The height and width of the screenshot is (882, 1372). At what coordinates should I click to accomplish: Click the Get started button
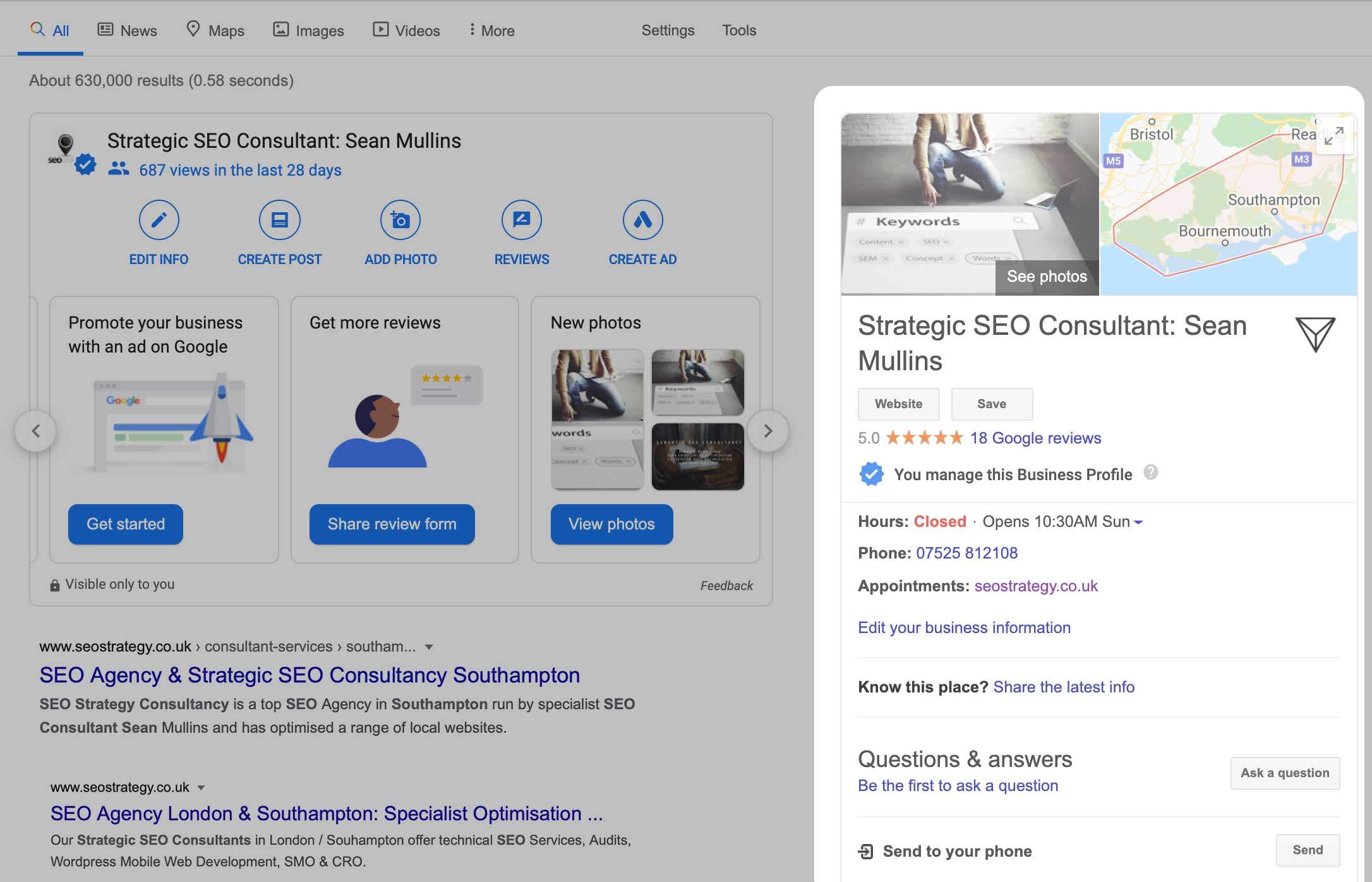[x=126, y=524]
